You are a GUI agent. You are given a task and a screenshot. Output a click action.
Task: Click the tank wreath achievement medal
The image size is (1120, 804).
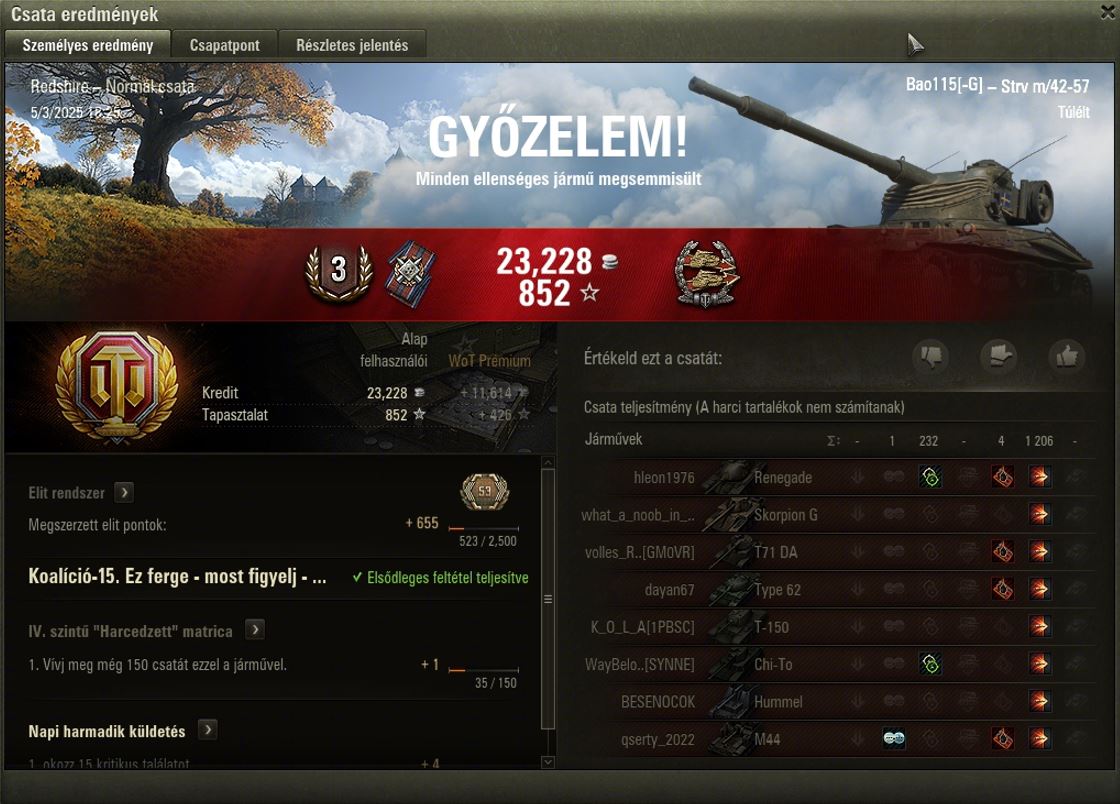(706, 274)
